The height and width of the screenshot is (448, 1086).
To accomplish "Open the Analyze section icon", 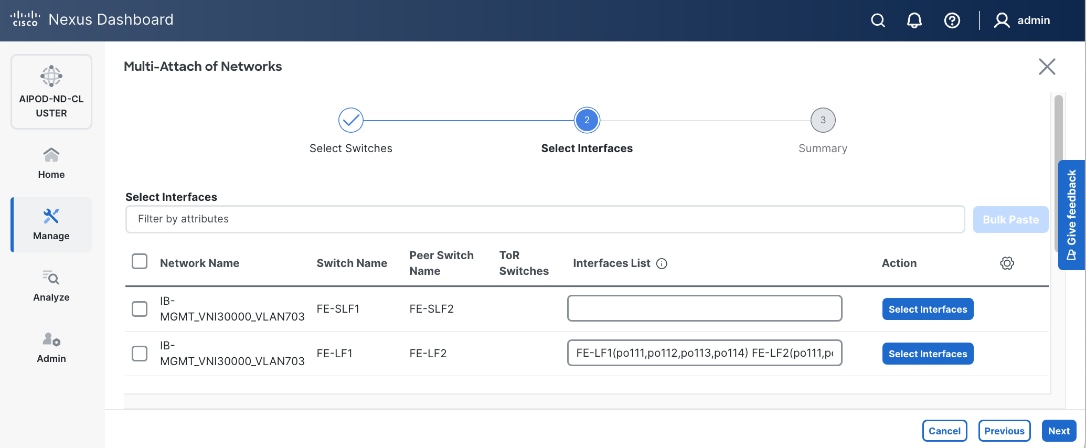I will point(51,278).
